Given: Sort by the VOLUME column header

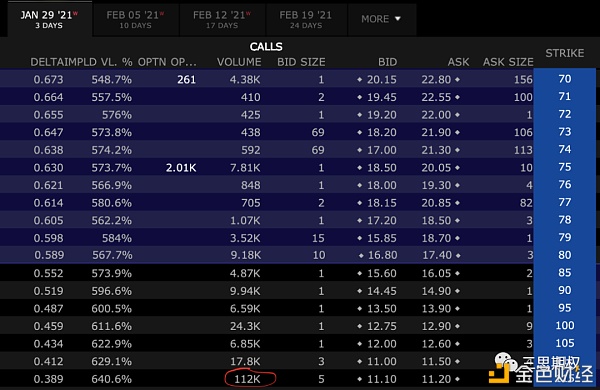Looking at the screenshot, I should click(x=239, y=62).
